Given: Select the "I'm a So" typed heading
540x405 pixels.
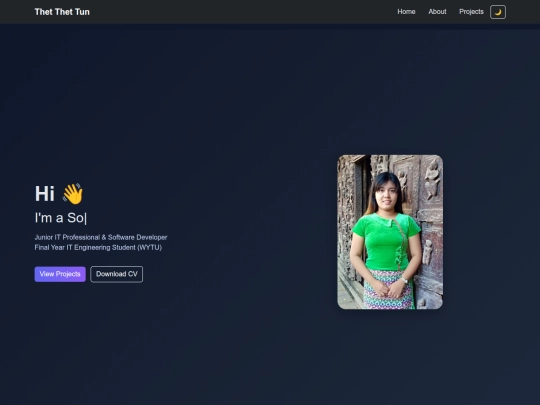Looking at the screenshot, I should [x=61, y=218].
